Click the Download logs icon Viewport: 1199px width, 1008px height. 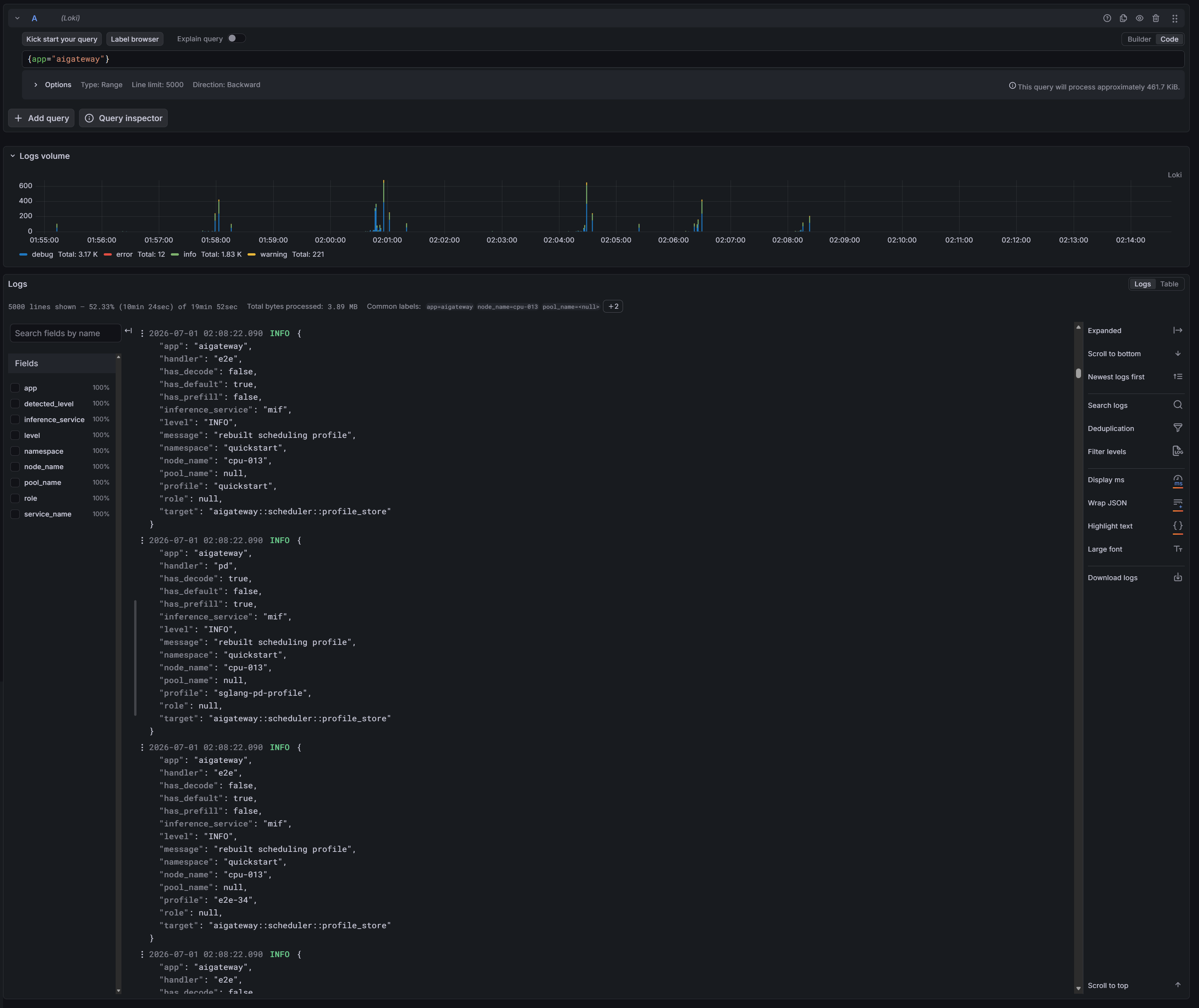point(1178,577)
